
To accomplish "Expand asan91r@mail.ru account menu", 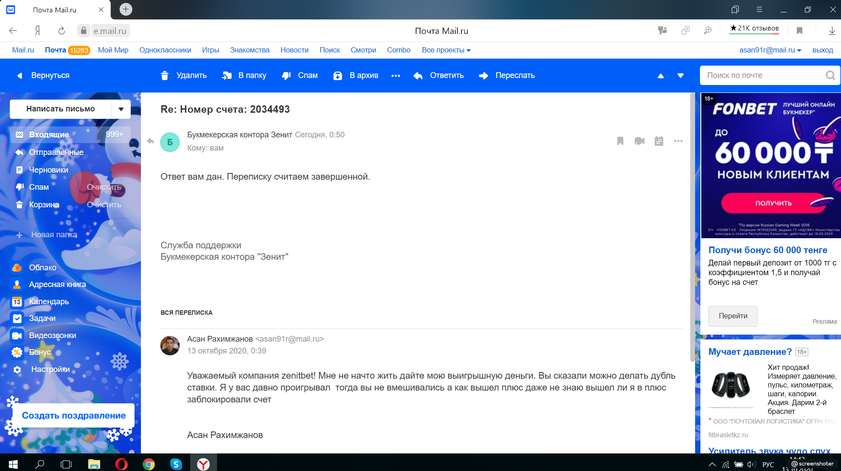I will pos(770,50).
